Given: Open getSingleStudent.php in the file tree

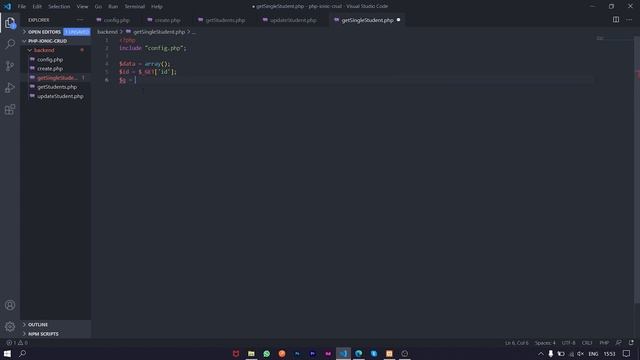Looking at the screenshot, I should [56, 78].
